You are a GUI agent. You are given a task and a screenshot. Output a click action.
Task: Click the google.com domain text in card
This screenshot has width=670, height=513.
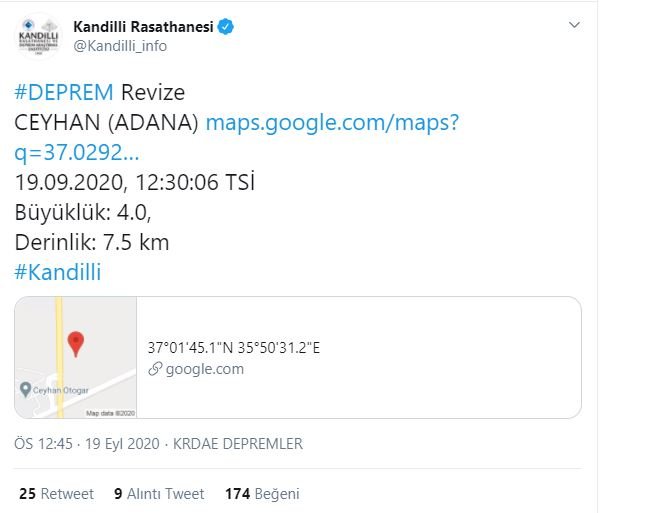pos(205,369)
